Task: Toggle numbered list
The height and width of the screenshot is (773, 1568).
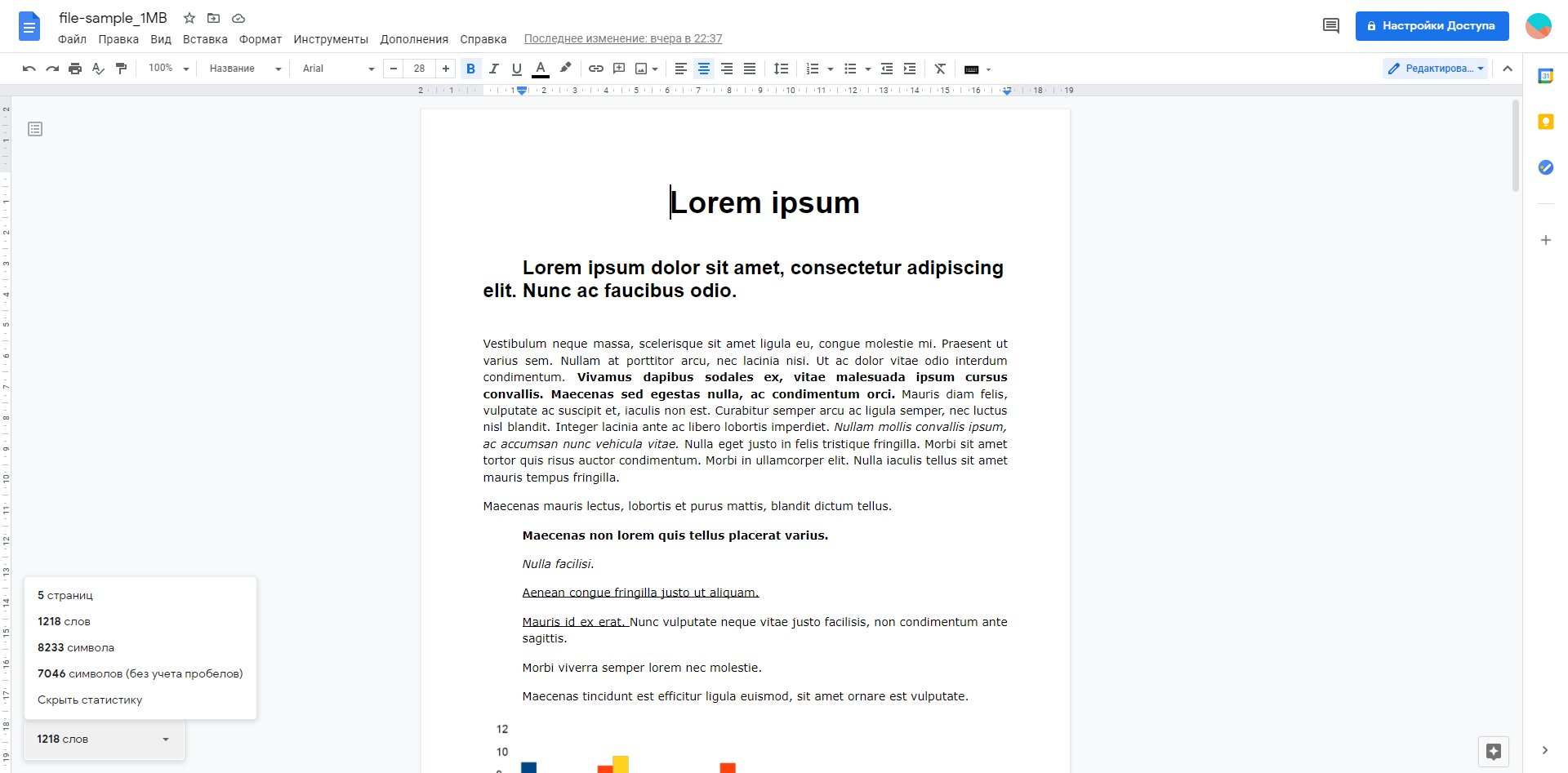Action: 813,69
